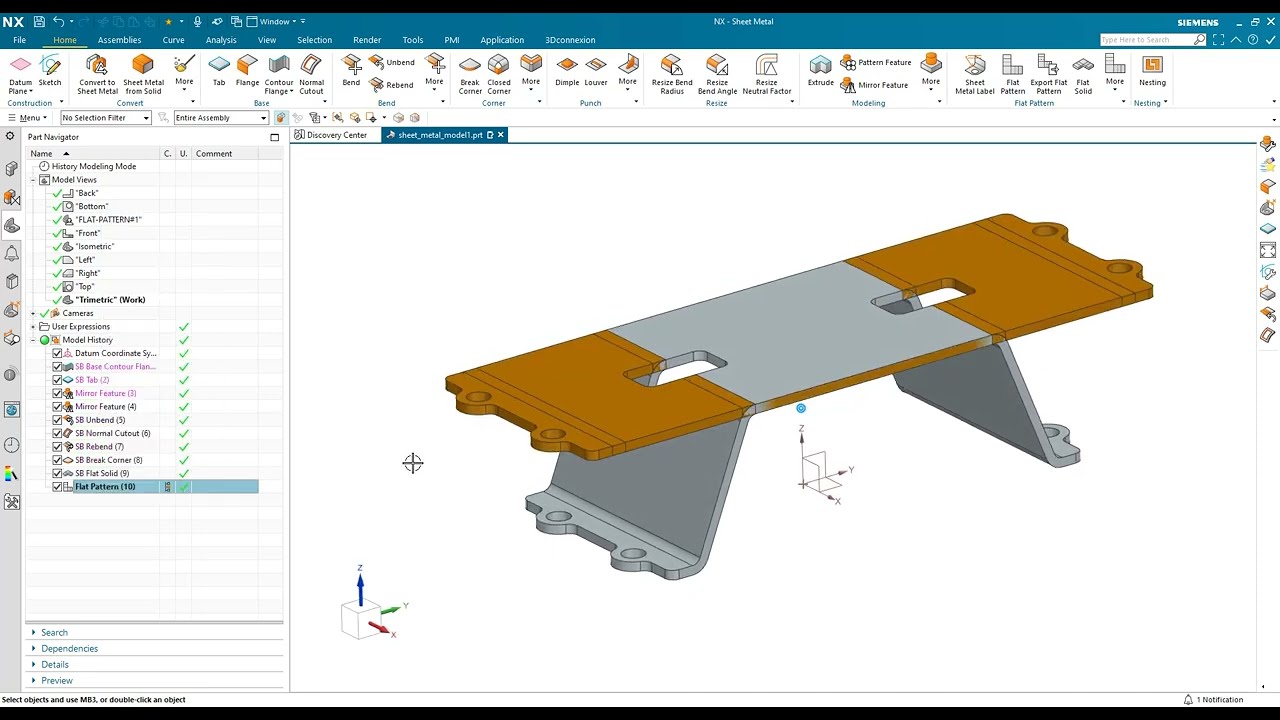This screenshot has height=720, width=1280.
Task: Open the Entire Assembly scope dropdown
Action: point(221,118)
